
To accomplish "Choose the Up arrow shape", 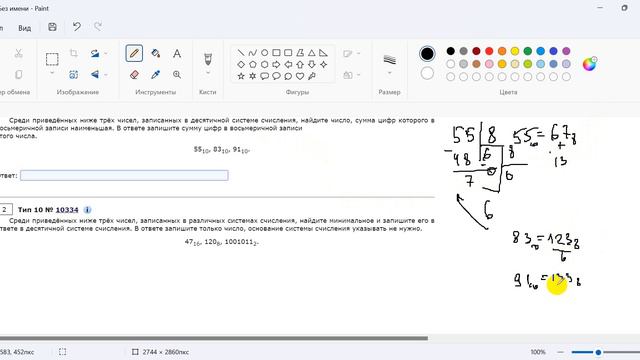I will (300, 64).
